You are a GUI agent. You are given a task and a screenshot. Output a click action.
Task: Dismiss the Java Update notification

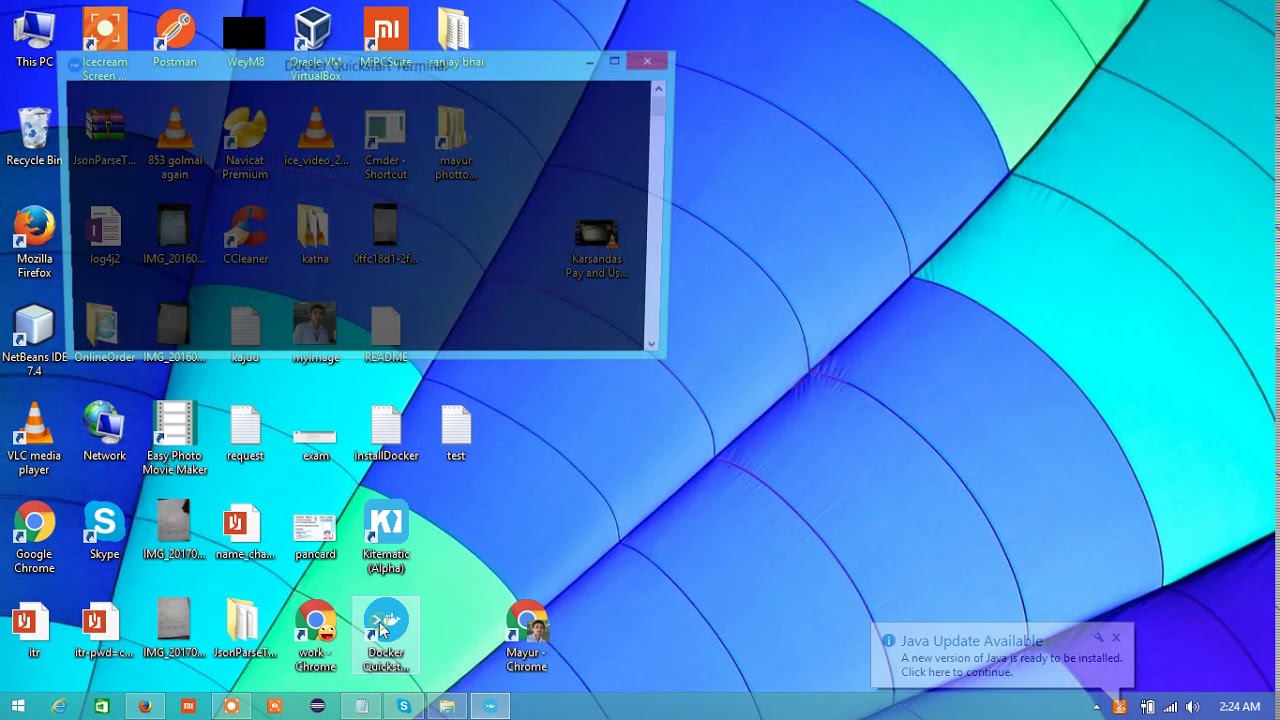point(1116,638)
